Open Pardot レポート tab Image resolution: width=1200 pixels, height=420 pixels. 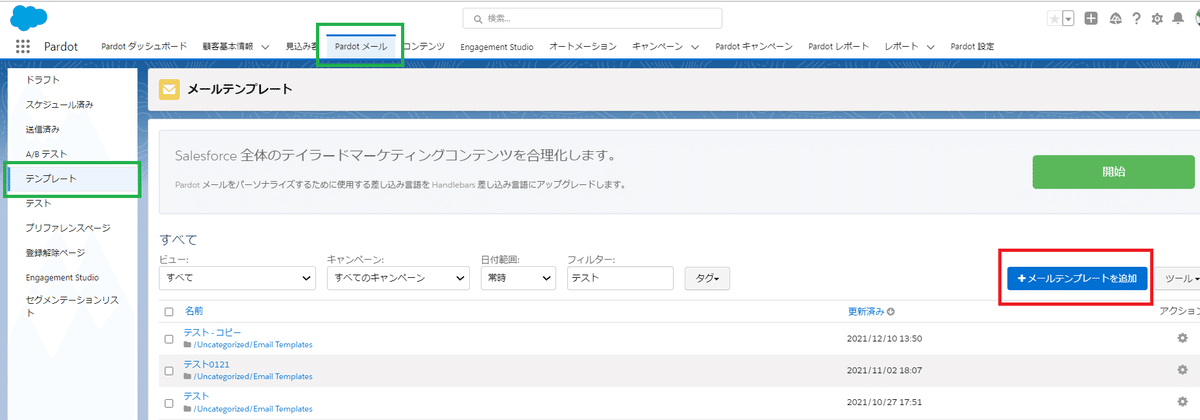[839, 46]
